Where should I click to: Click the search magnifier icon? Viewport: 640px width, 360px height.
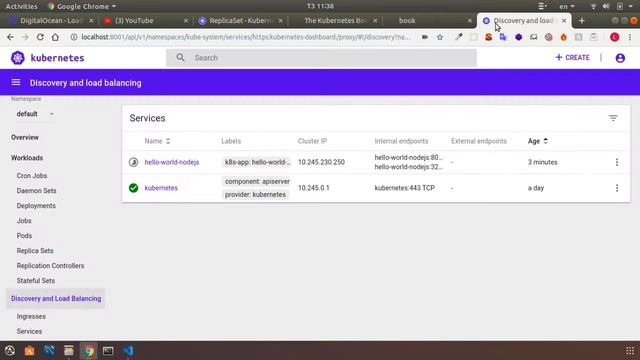[180, 58]
